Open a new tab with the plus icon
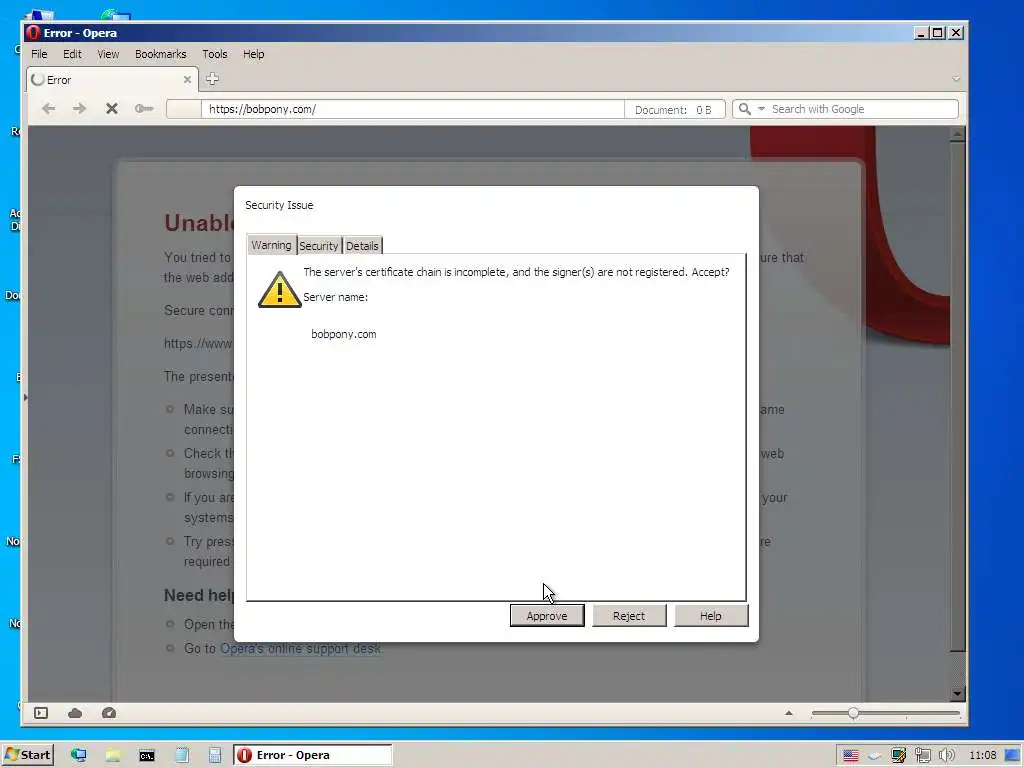1024x768 pixels. click(x=212, y=79)
